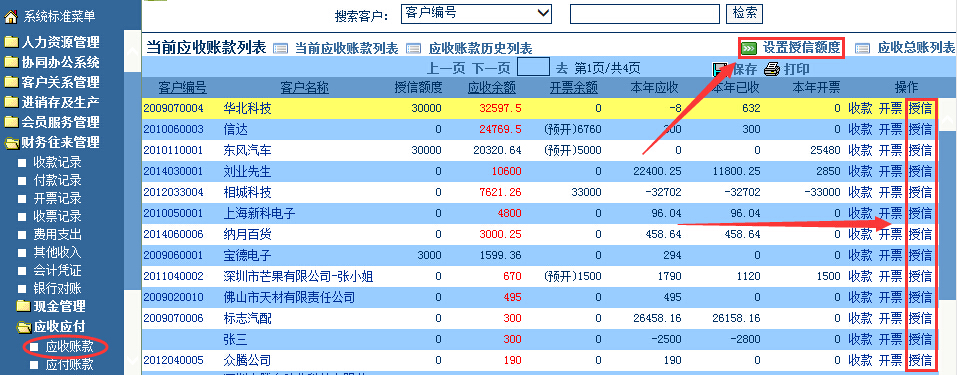
Task: Click the home icon beside 系统标准菜单
Action: tap(11, 17)
